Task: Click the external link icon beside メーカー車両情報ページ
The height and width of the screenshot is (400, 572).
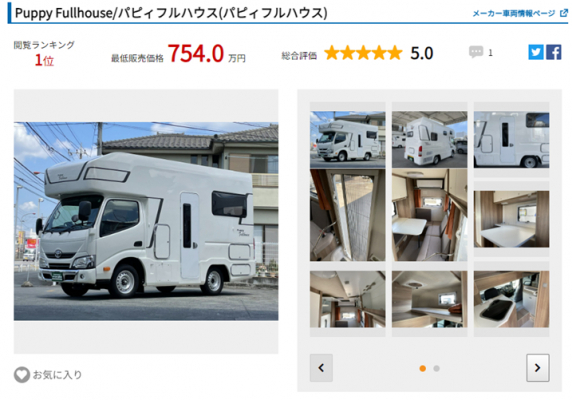Action: pos(563,13)
